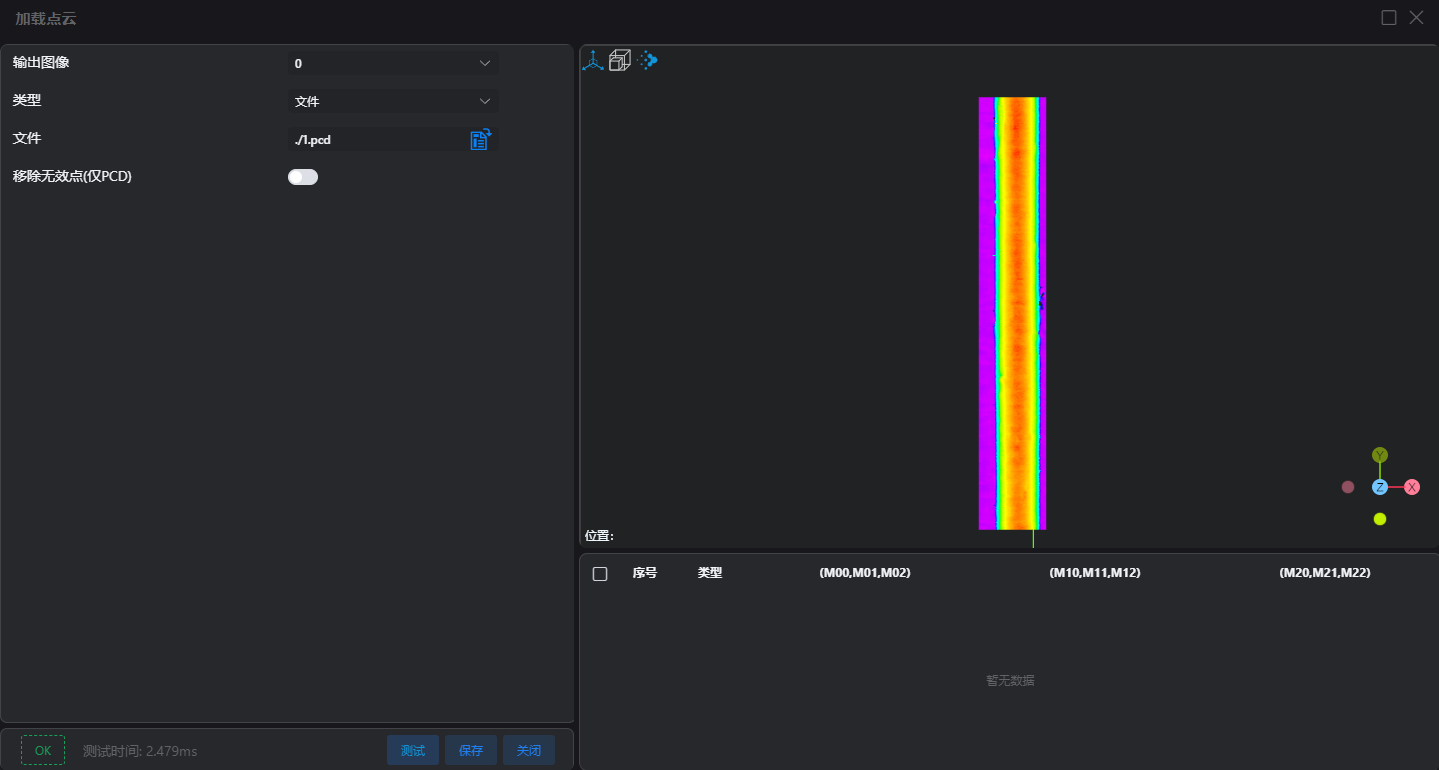Screen dimensions: 1439x770
Task: Click the 位置: label in viewer
Action: click(599, 536)
